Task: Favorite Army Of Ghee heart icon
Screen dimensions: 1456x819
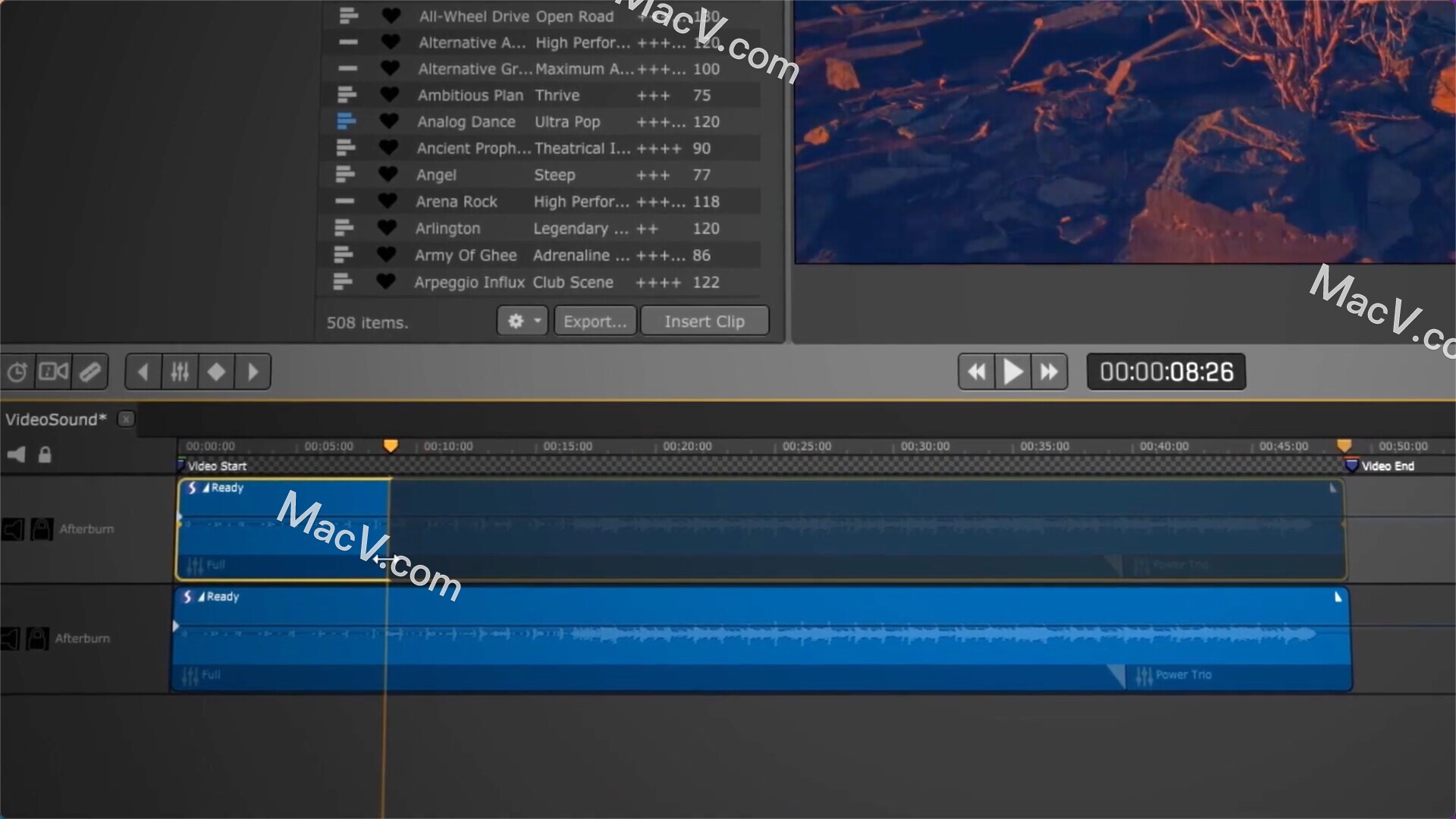Action: click(x=386, y=254)
